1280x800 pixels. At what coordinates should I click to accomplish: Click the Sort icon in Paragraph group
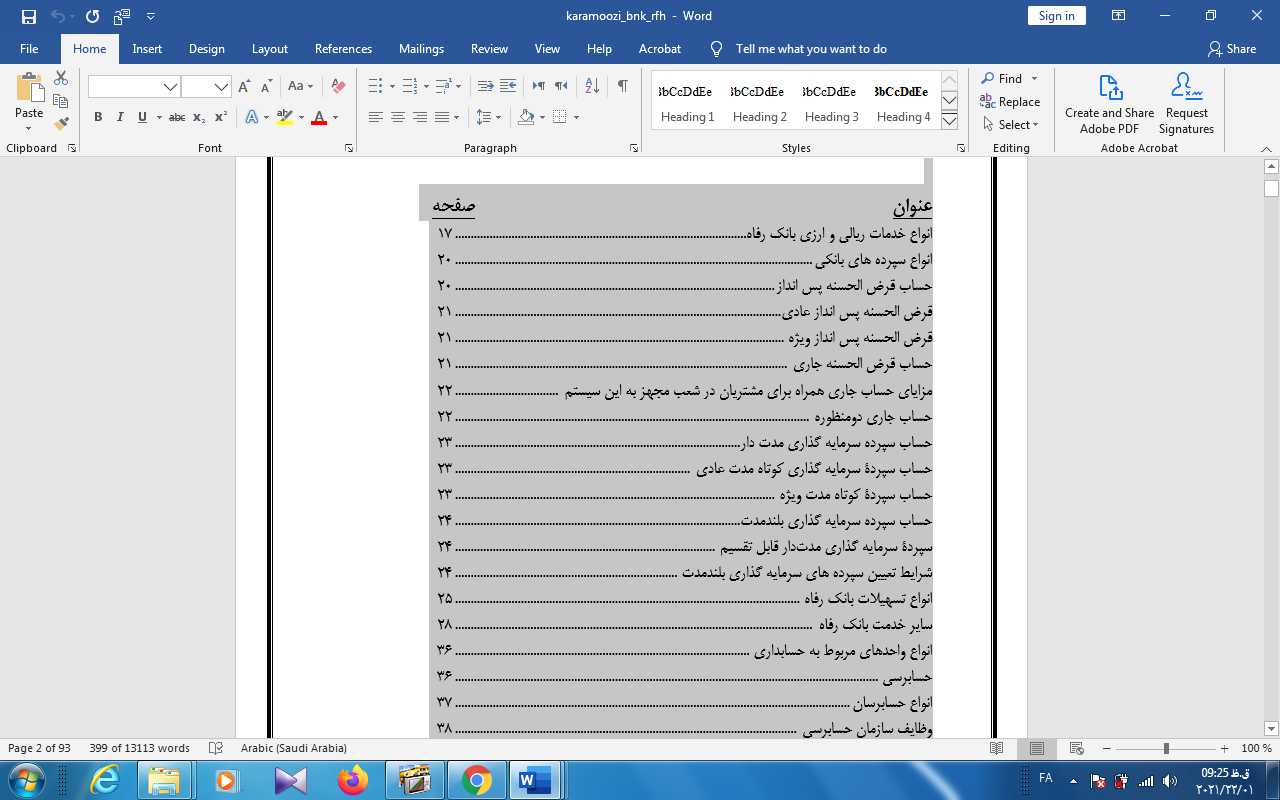pyautogui.click(x=591, y=86)
